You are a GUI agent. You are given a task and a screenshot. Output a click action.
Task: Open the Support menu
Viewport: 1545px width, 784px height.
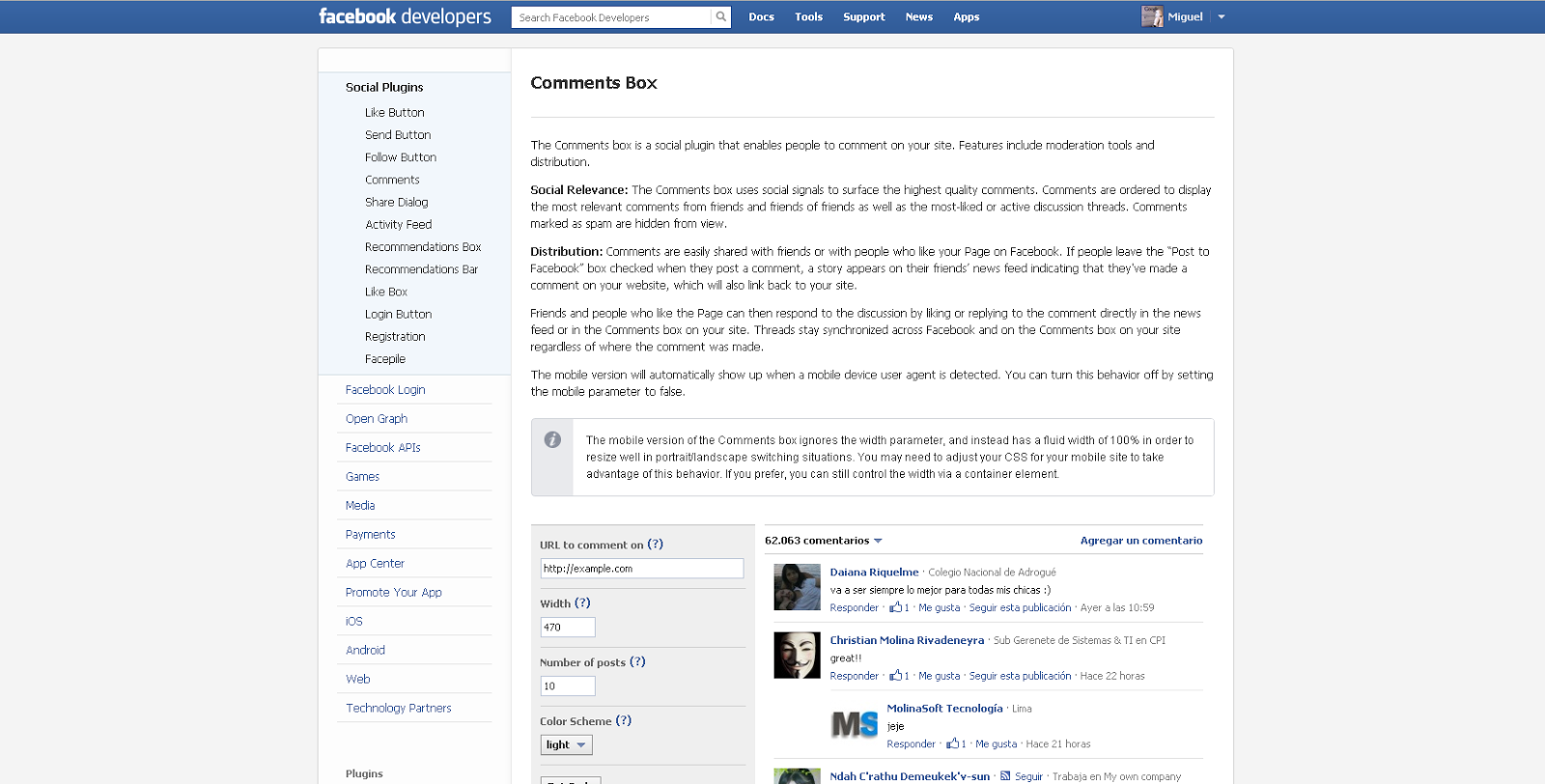[863, 16]
